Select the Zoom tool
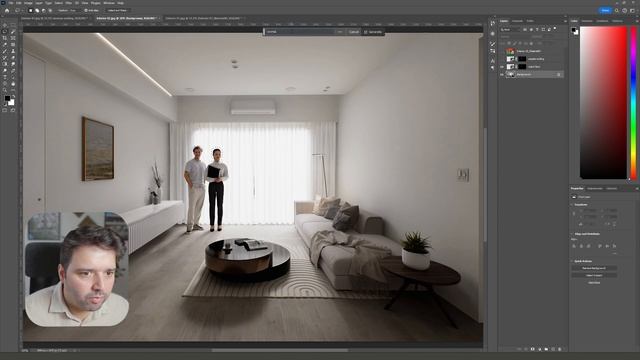 point(4,90)
